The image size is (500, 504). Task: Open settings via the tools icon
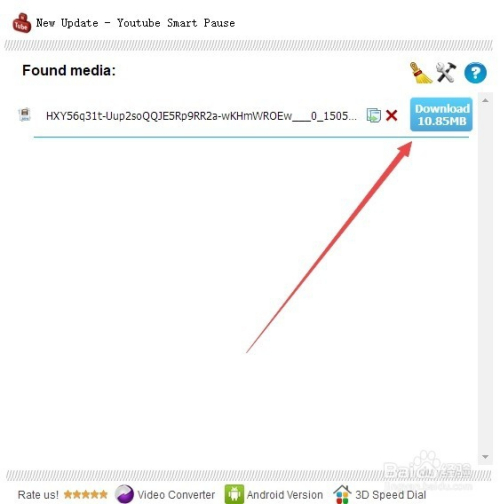pos(446,72)
